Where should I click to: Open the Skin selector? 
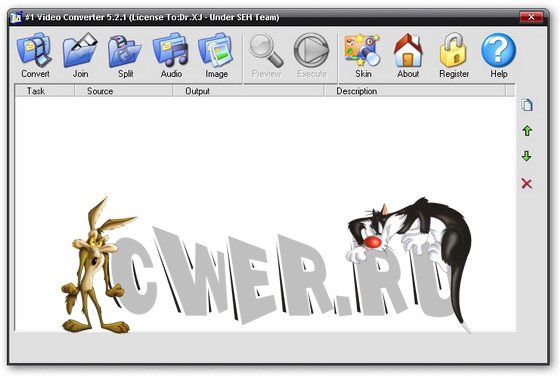point(362,55)
